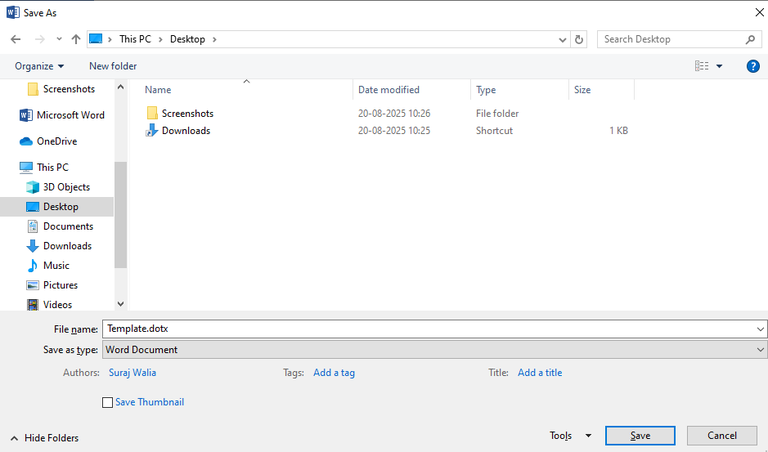Screen dimensions: 768x452
Task: Go up one folder level arrow
Action: click(x=76, y=39)
